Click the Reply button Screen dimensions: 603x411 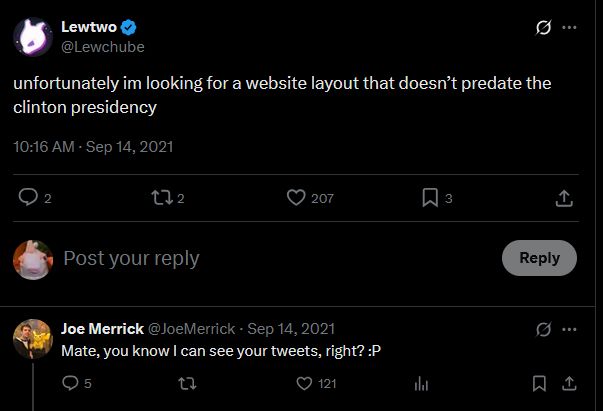pos(539,258)
